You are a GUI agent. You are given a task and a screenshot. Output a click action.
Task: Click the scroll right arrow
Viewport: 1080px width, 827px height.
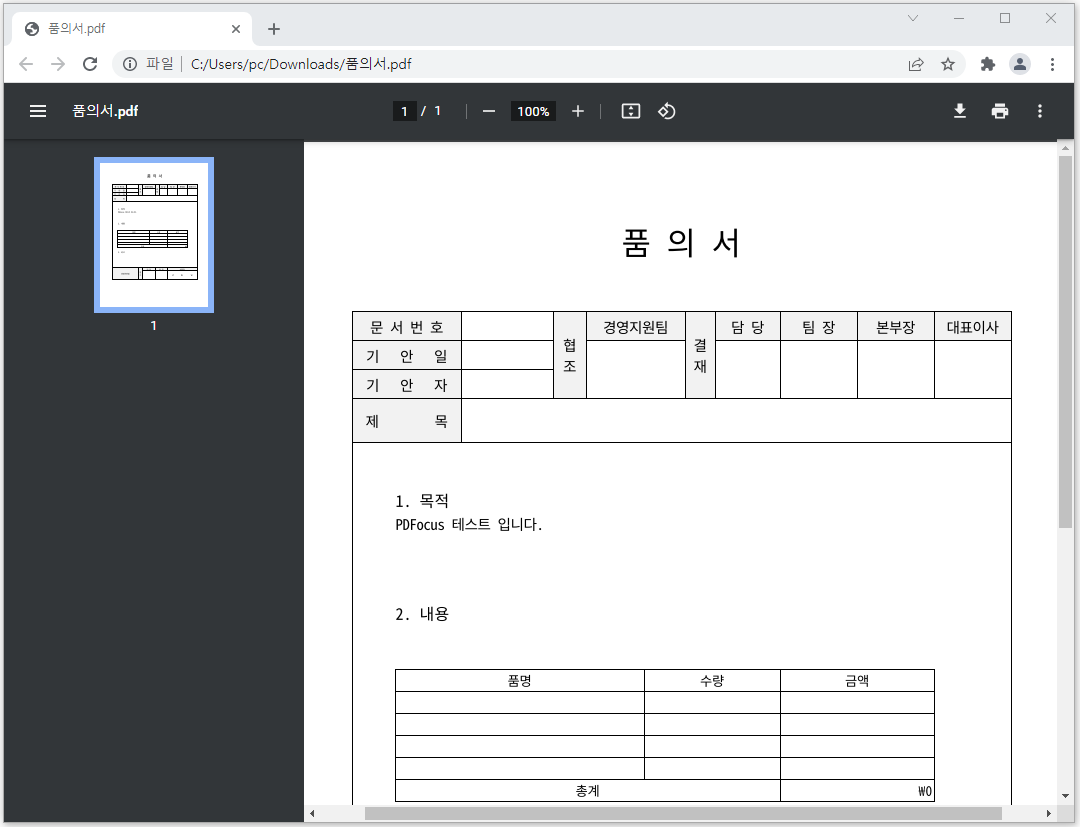(1048, 813)
